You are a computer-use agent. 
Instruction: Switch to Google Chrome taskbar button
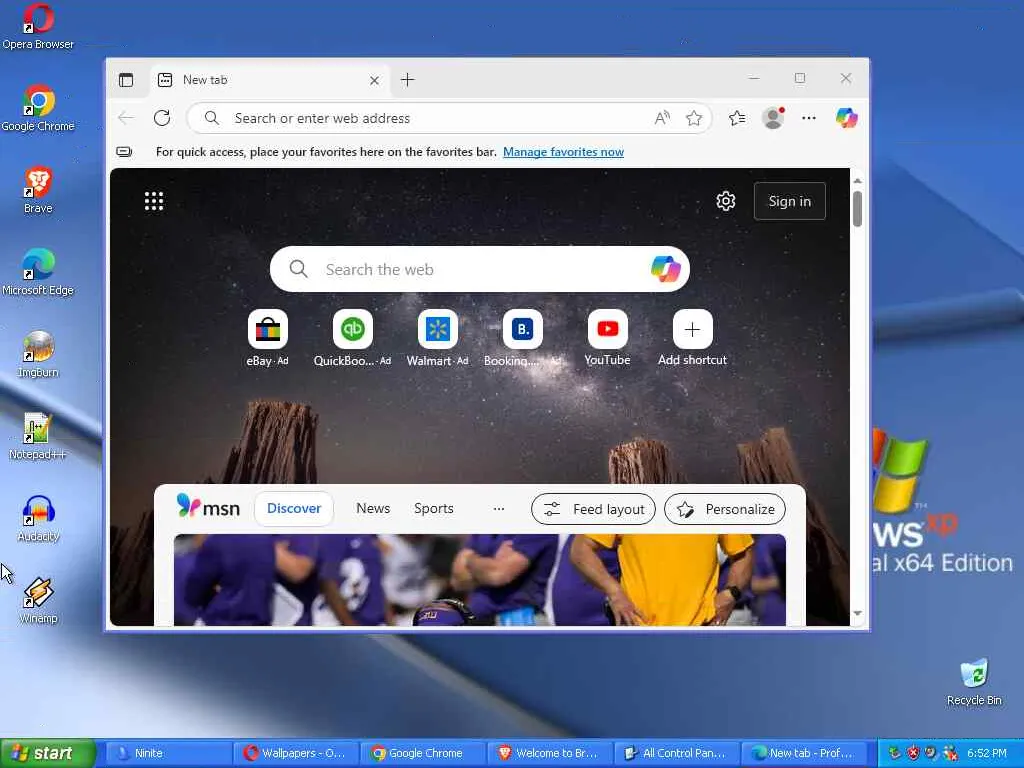[x=422, y=753]
